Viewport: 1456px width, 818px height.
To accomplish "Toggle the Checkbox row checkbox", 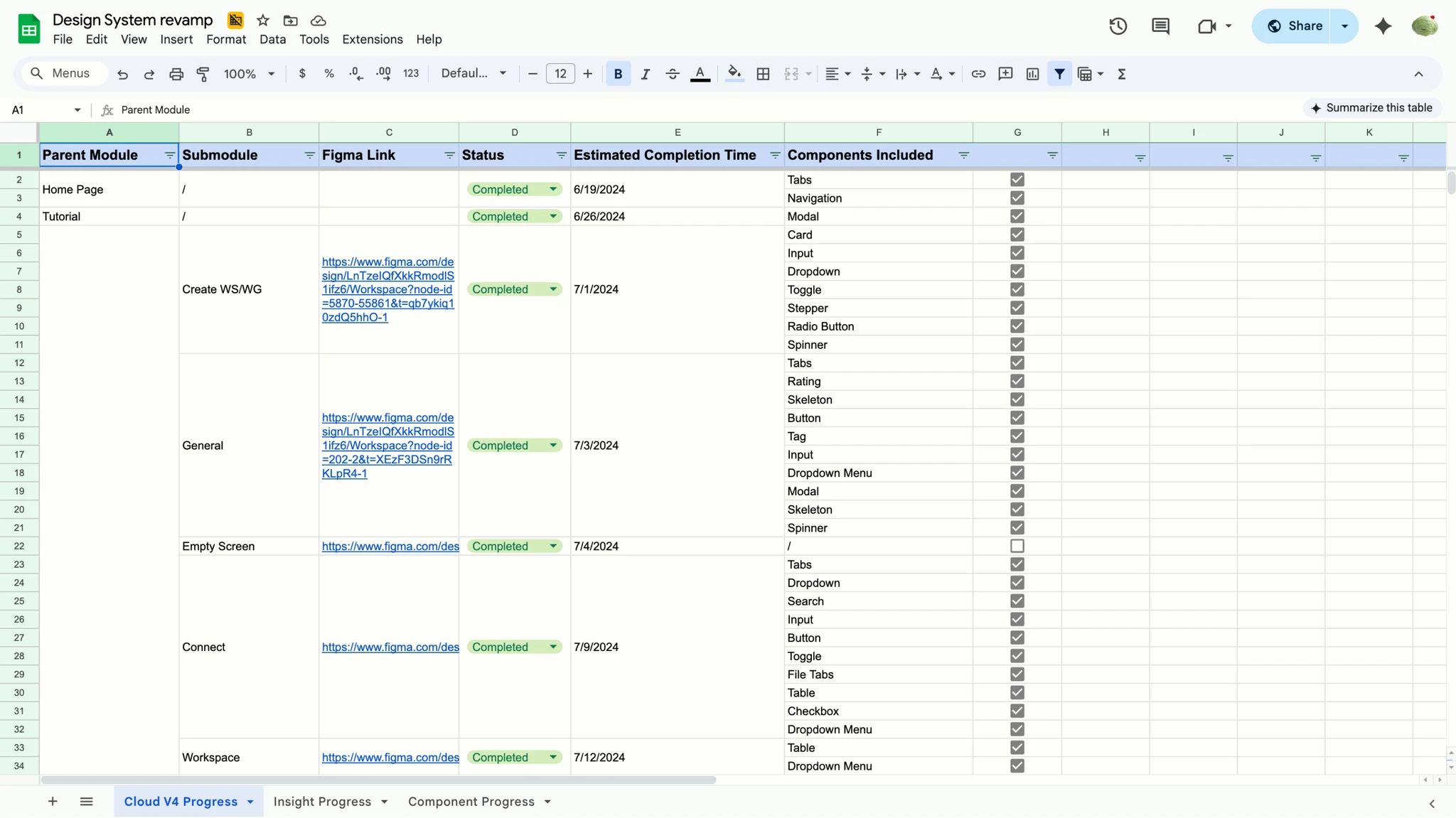I will click(x=1017, y=711).
